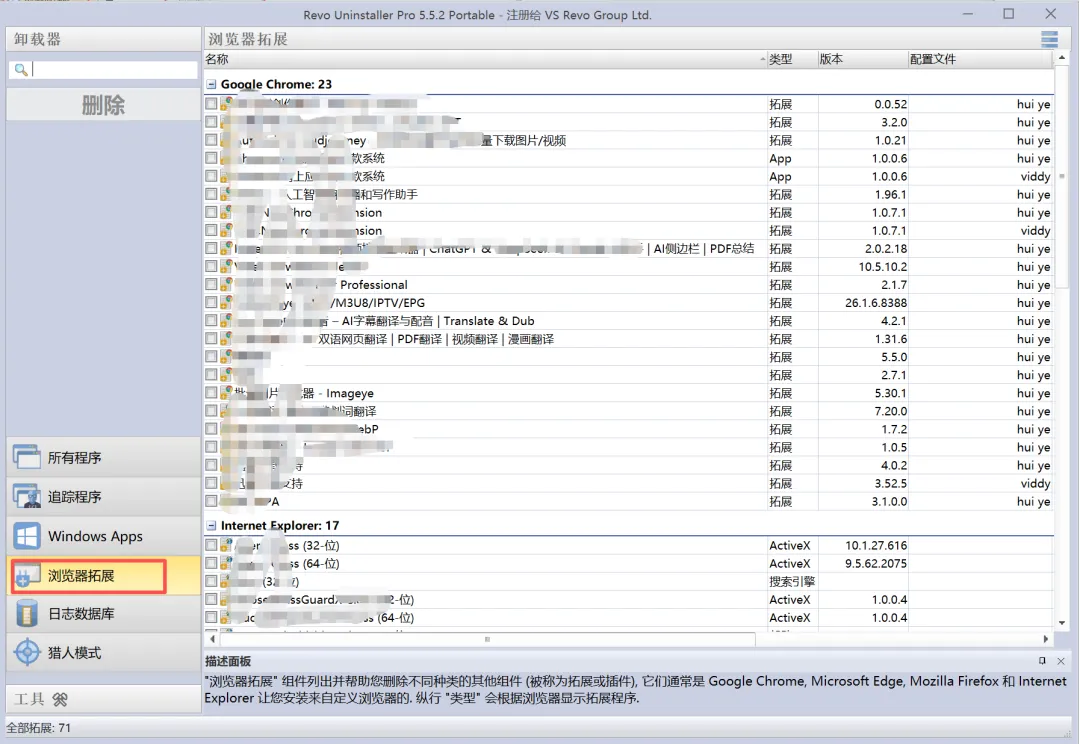Click the 删除 button

pos(103,105)
